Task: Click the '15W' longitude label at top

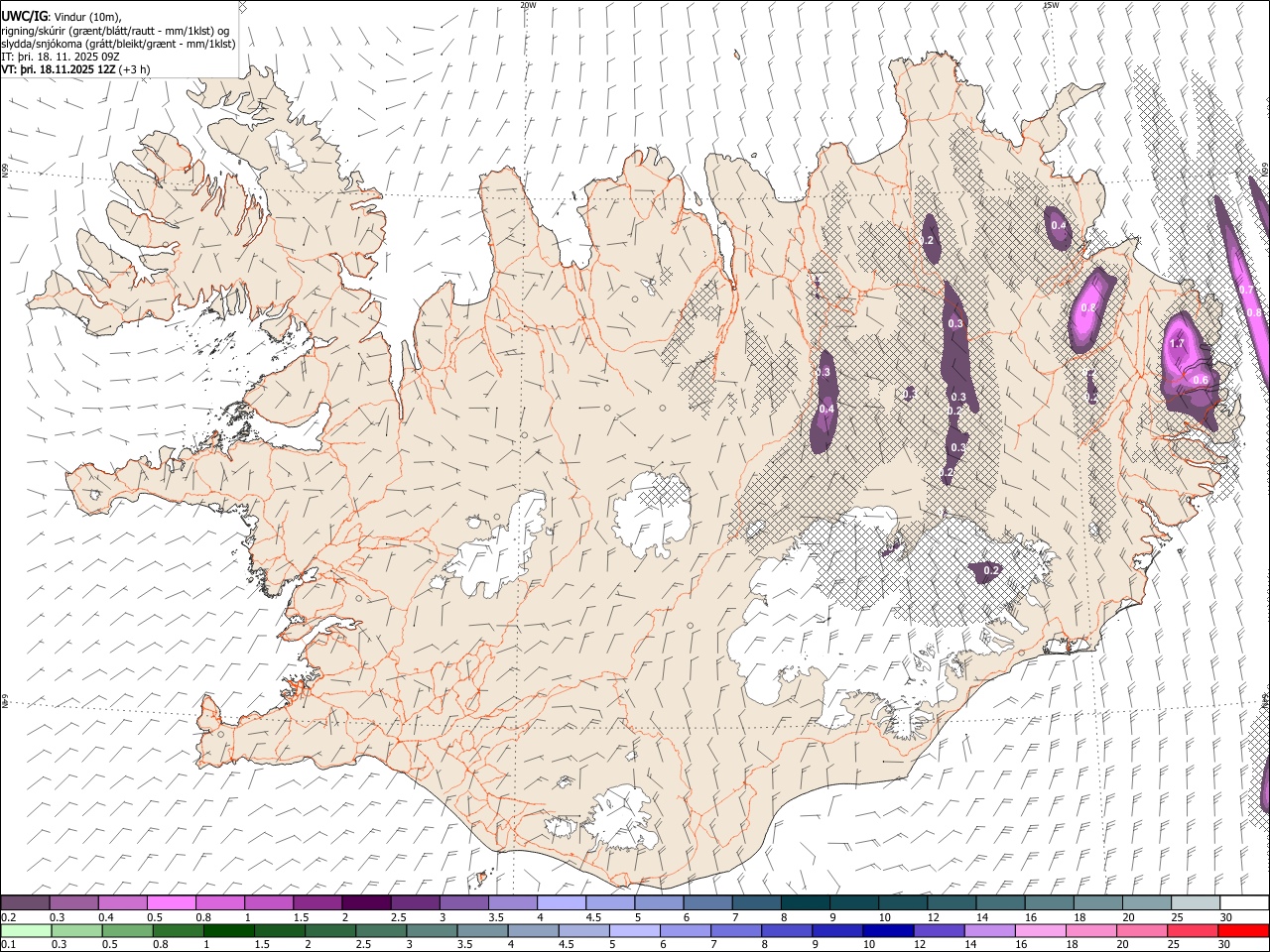Action: click(x=1051, y=5)
